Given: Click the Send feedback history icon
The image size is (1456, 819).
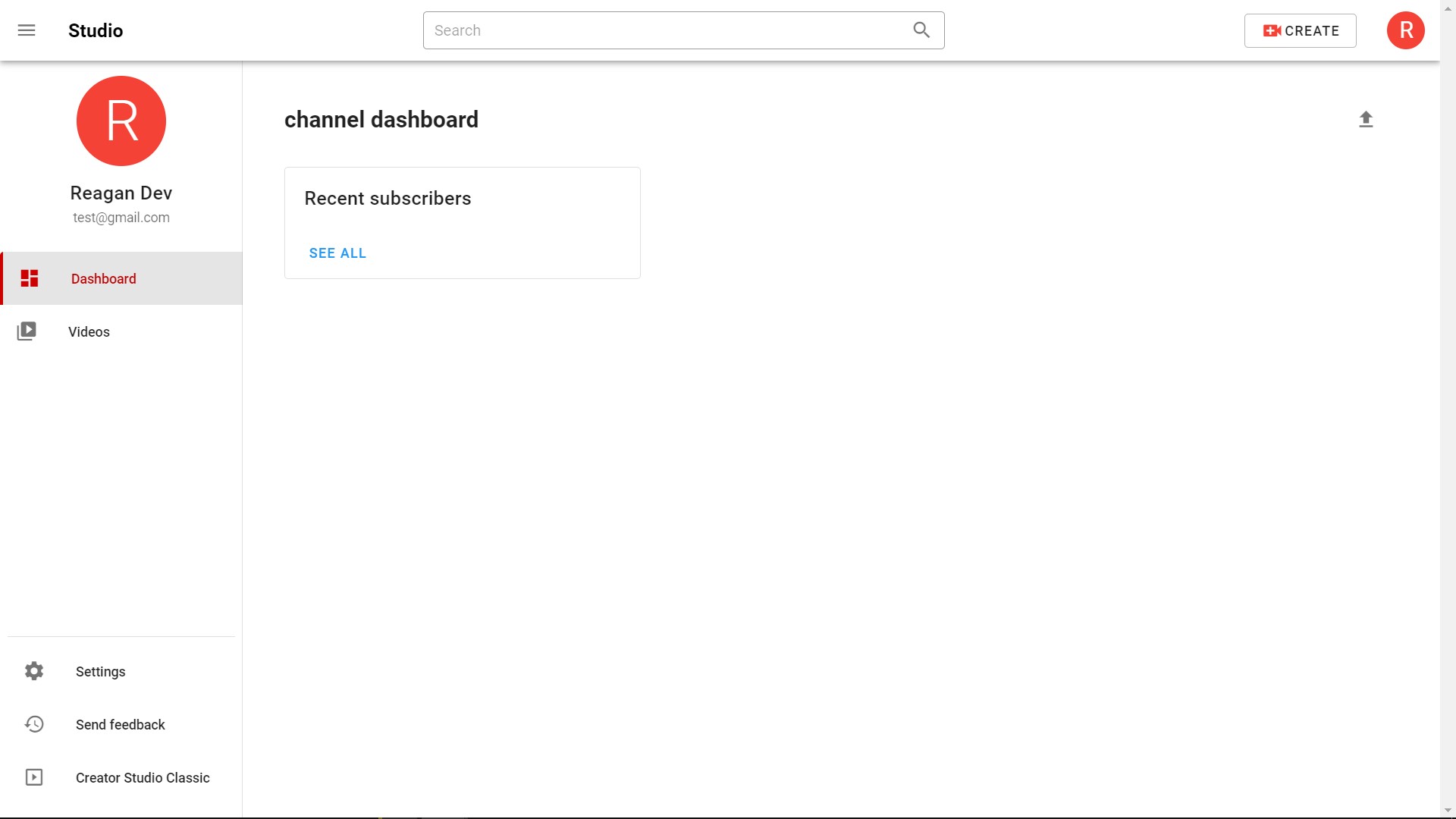Looking at the screenshot, I should pos(34,724).
